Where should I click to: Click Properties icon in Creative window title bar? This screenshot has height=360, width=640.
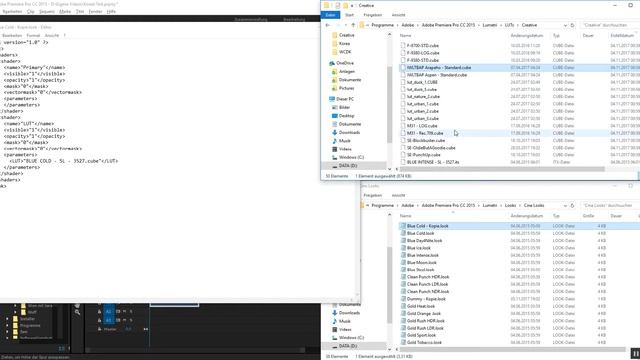pyautogui.click(x=338, y=5)
